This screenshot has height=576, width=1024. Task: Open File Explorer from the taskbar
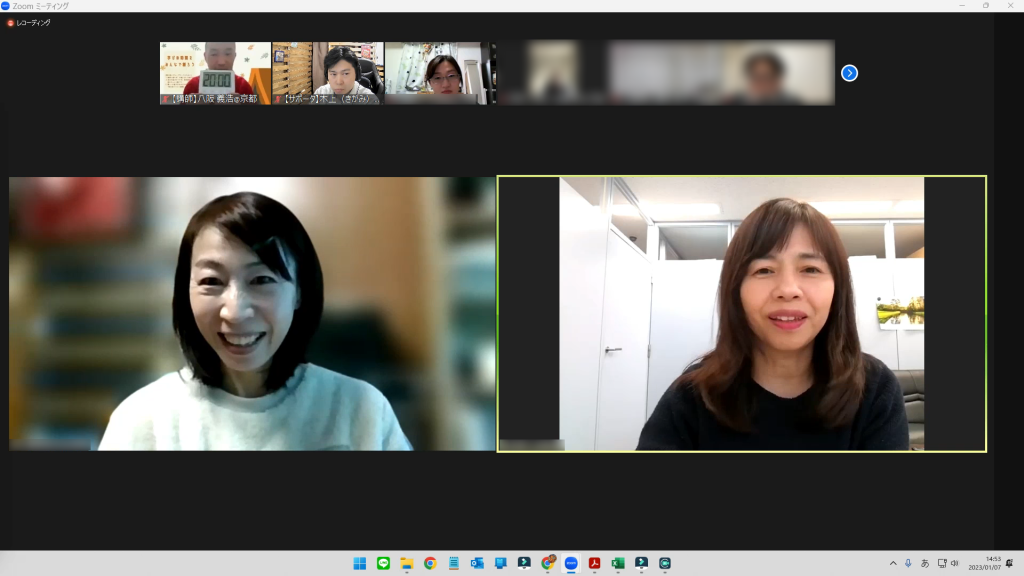[x=407, y=563]
